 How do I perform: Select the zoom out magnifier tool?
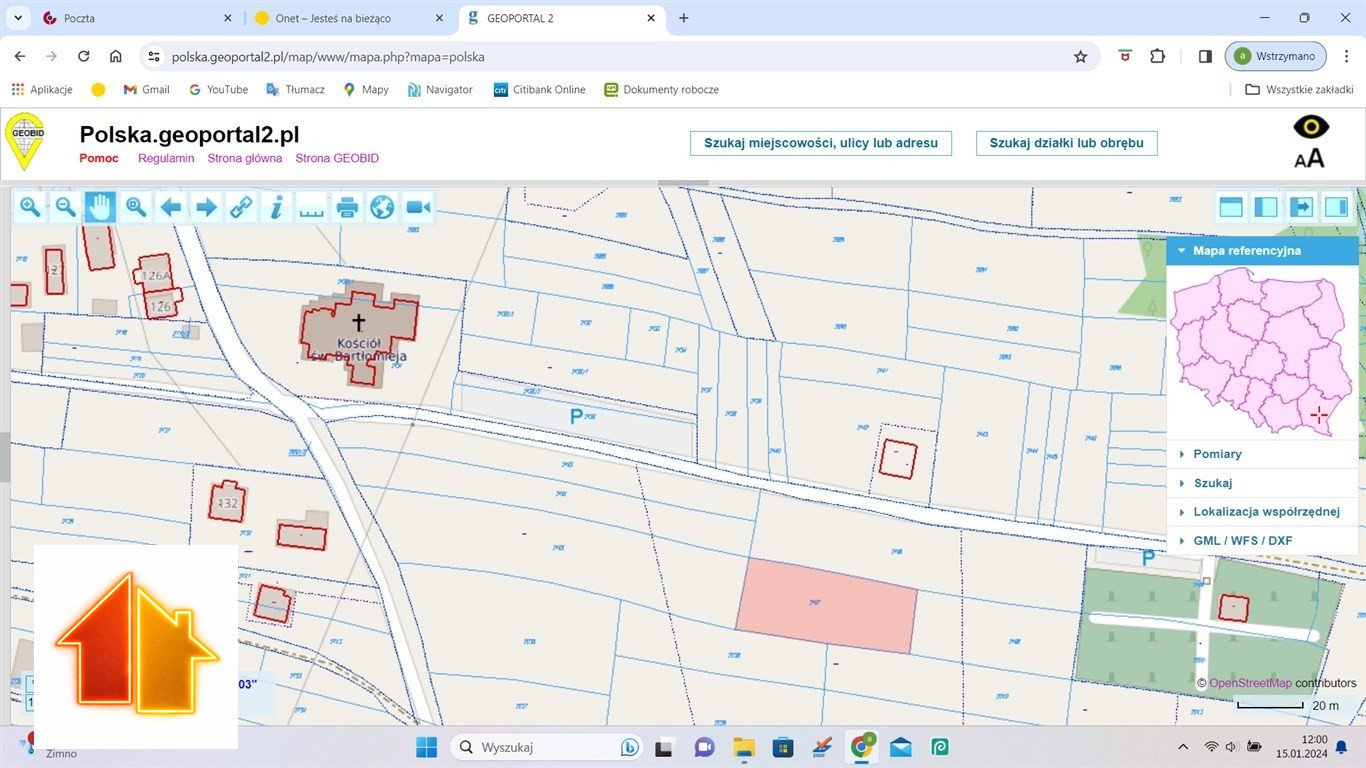(65, 207)
